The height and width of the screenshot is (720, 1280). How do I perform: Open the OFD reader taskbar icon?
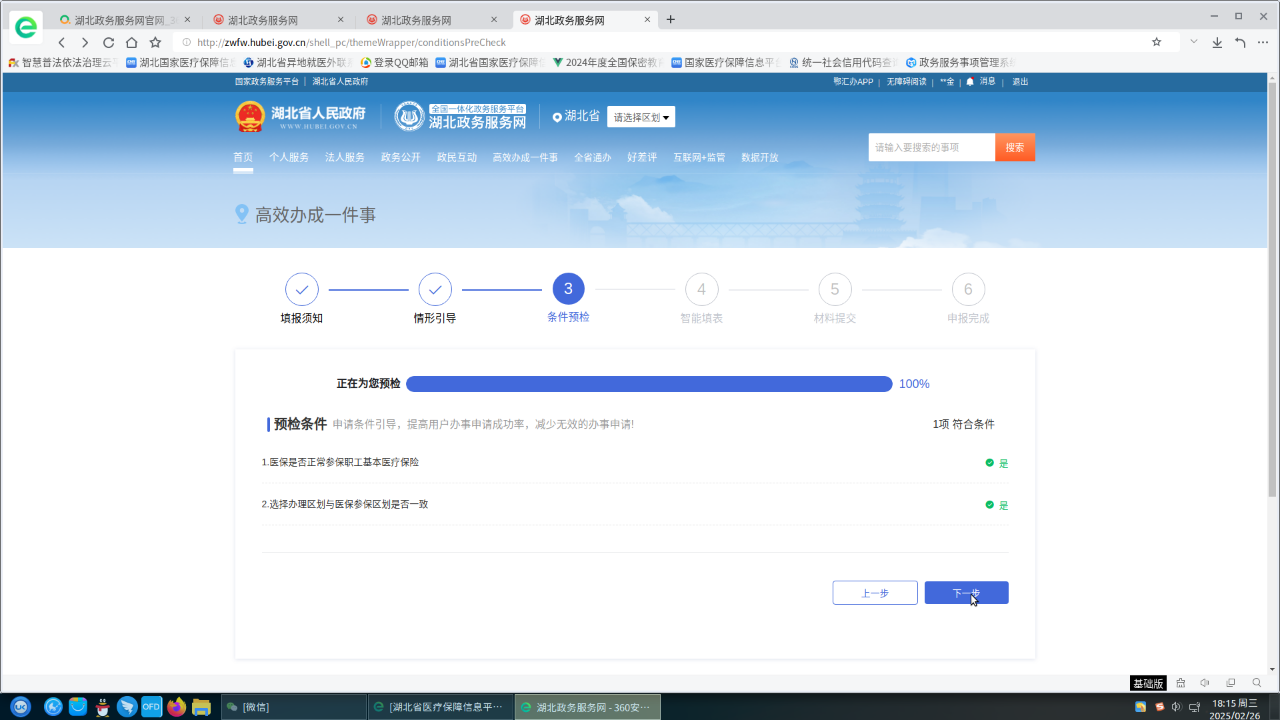152,707
